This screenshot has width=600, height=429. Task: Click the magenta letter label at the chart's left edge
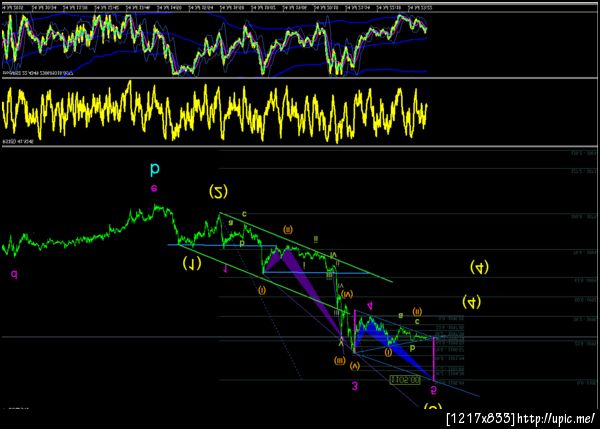(14, 274)
